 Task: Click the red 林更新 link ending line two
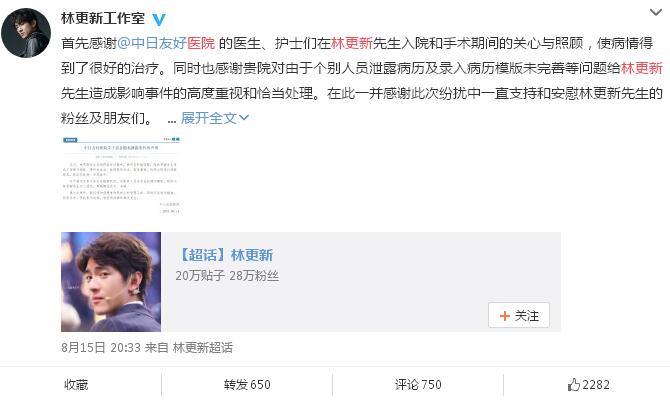(x=642, y=68)
